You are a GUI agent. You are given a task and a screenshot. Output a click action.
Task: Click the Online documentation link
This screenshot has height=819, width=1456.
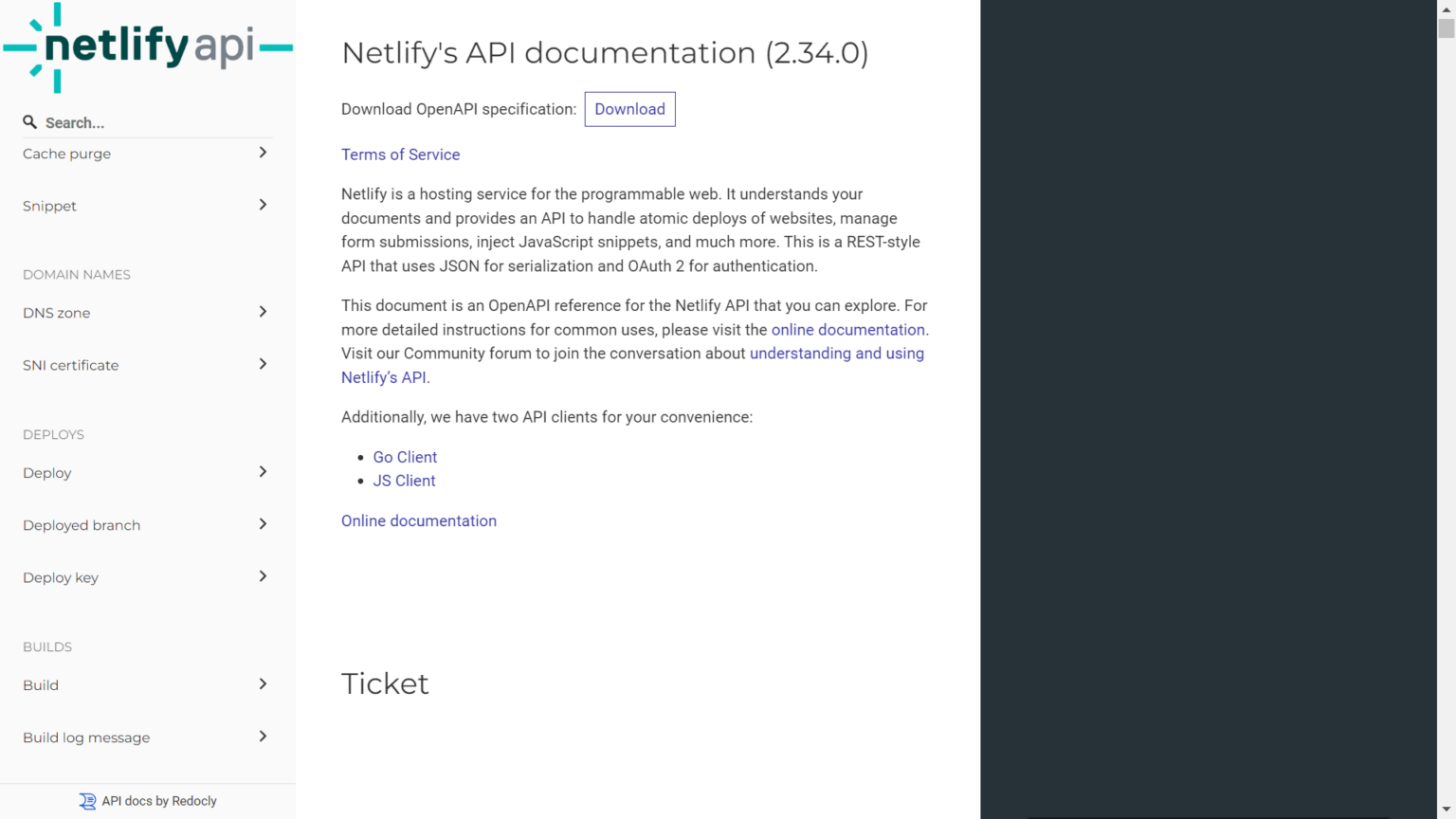click(x=418, y=520)
